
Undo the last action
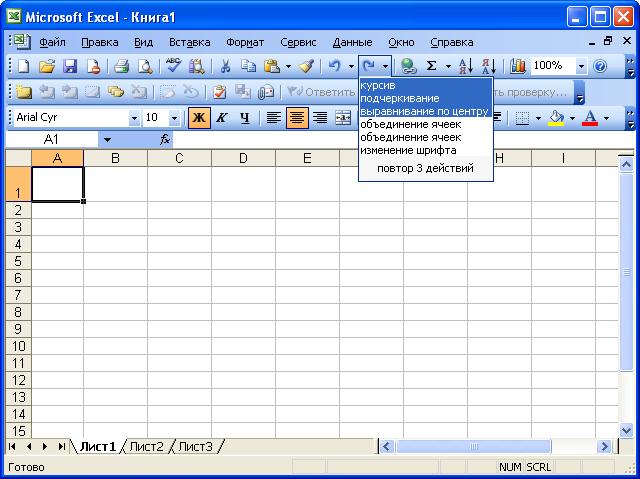tap(335, 66)
